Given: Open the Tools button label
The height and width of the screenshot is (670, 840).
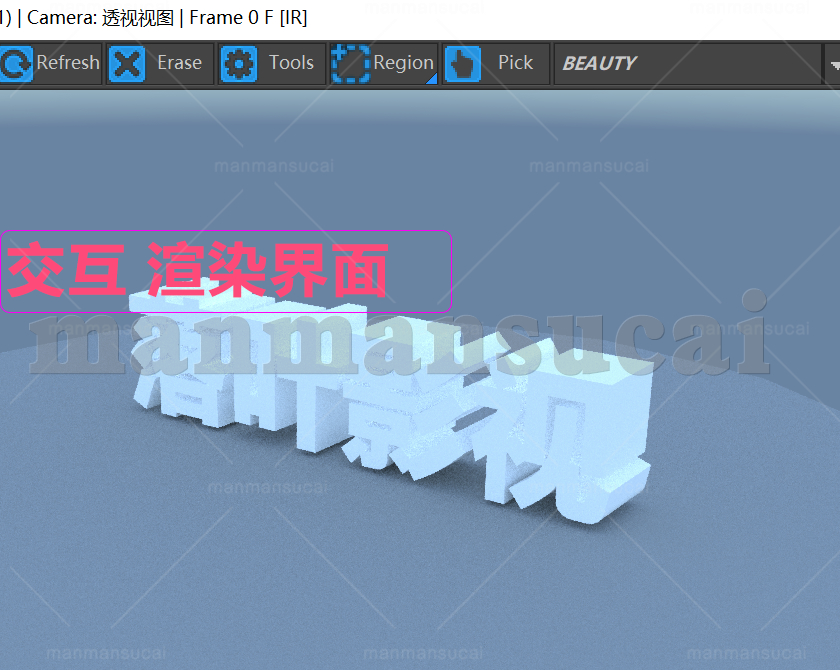Looking at the screenshot, I should coord(291,63).
